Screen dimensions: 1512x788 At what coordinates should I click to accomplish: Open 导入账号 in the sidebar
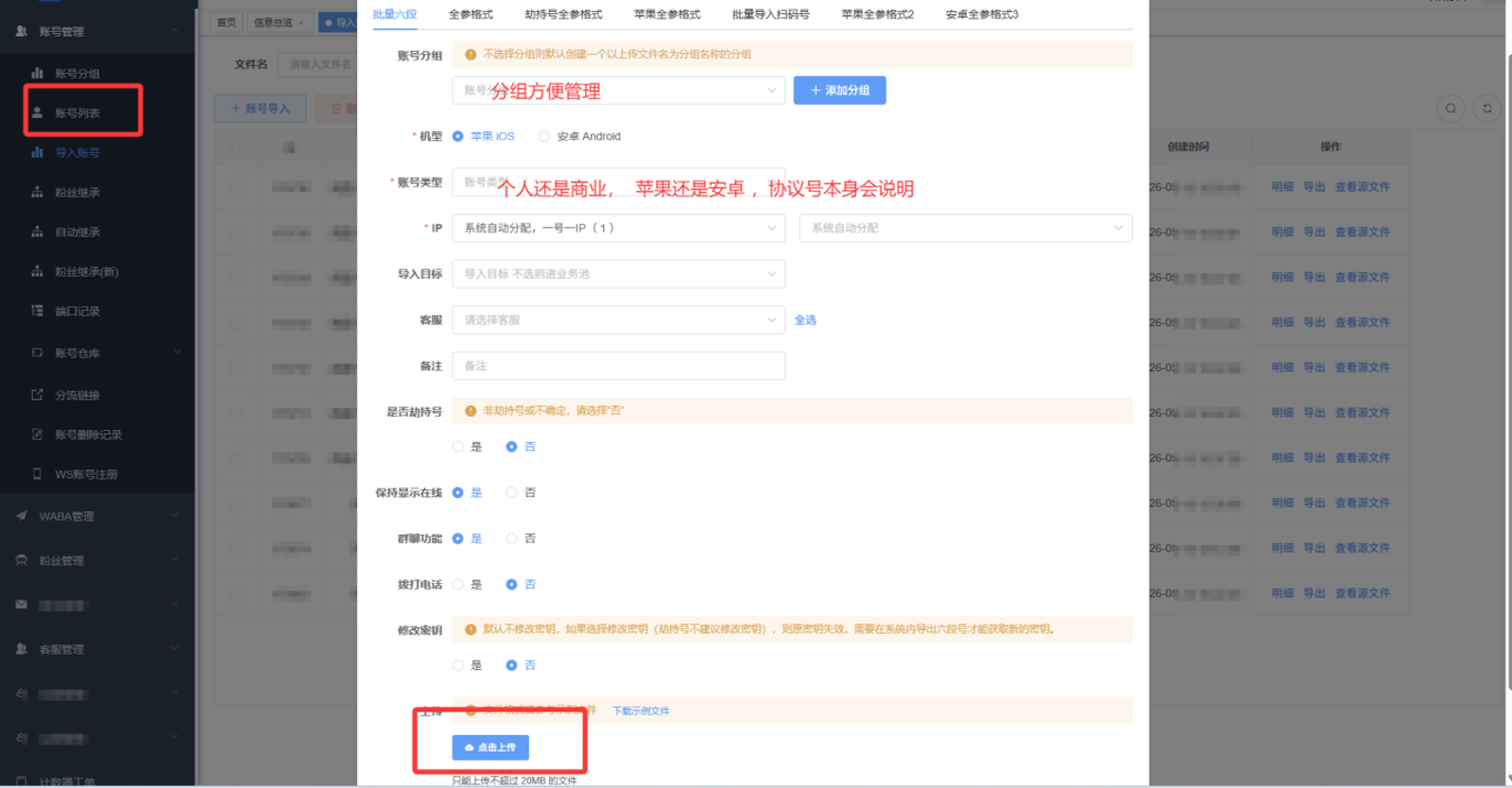coord(77,152)
